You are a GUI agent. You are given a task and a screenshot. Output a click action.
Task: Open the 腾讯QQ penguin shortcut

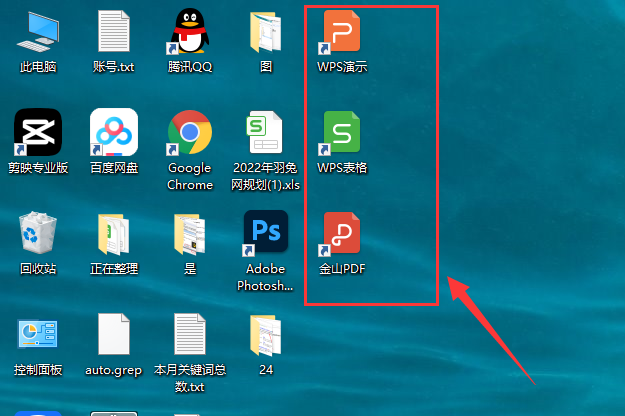189,31
